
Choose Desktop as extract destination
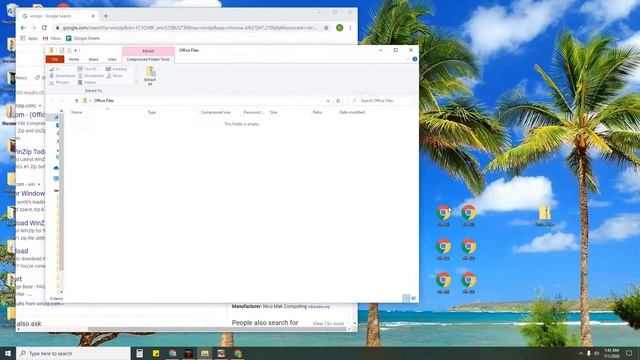point(117,69)
